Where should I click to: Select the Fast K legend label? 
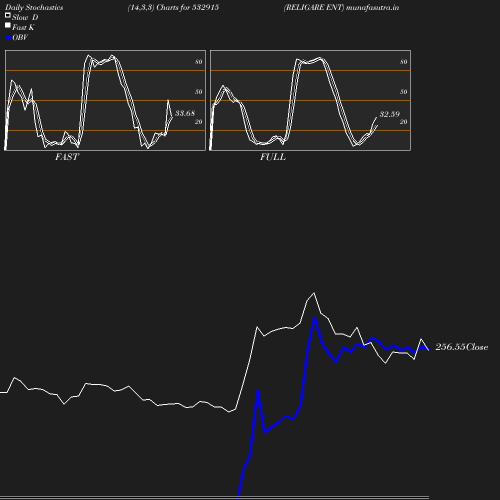tap(23, 27)
